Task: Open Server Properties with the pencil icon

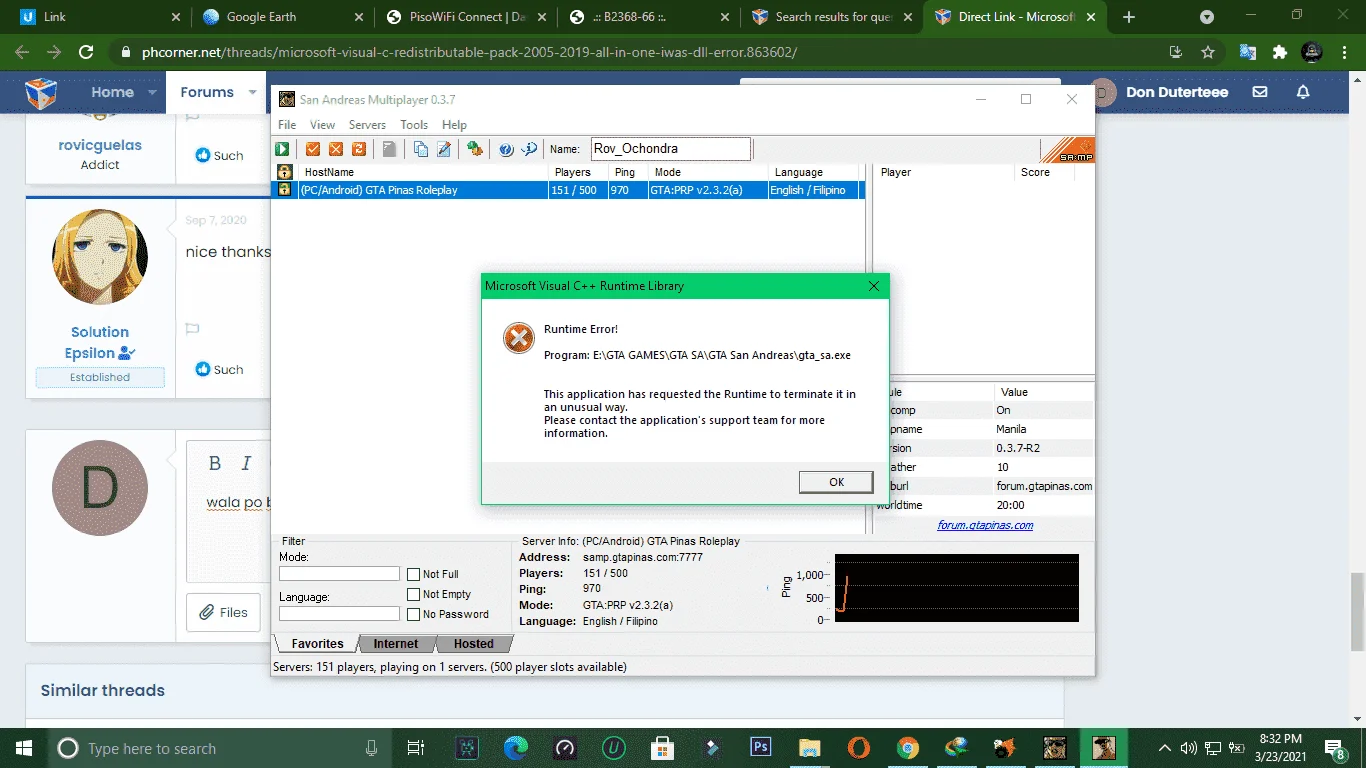Action: (444, 149)
